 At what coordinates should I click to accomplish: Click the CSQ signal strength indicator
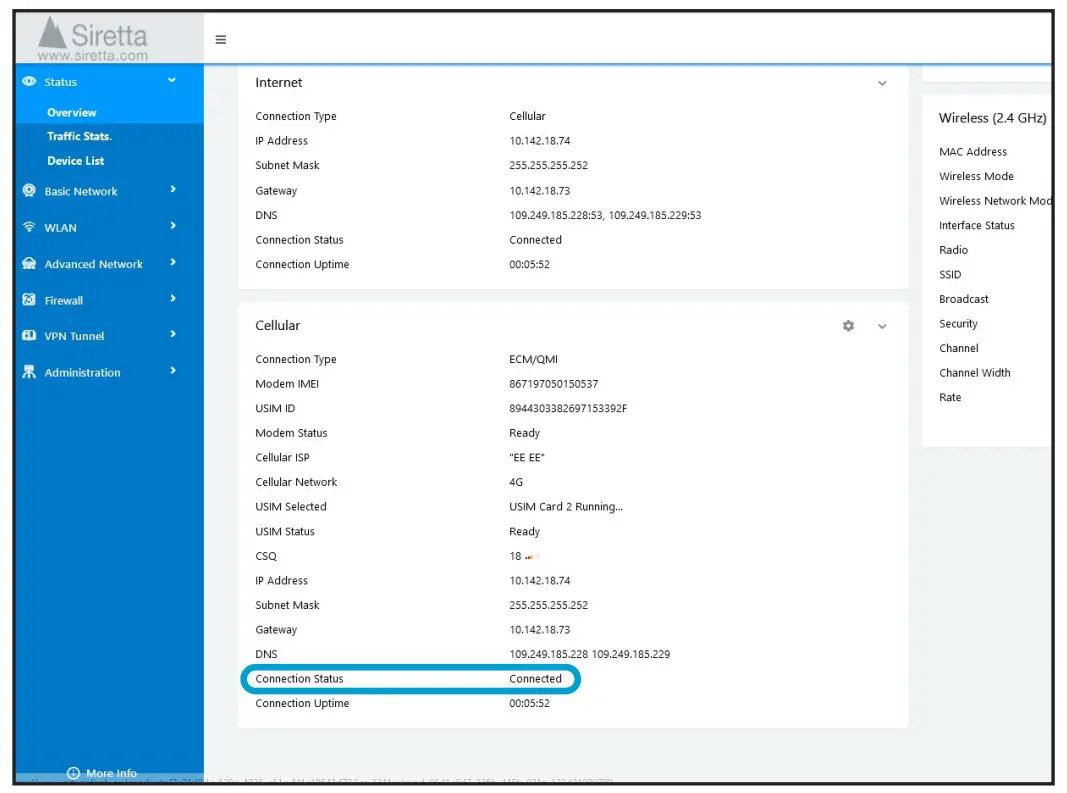pyautogui.click(x=532, y=557)
